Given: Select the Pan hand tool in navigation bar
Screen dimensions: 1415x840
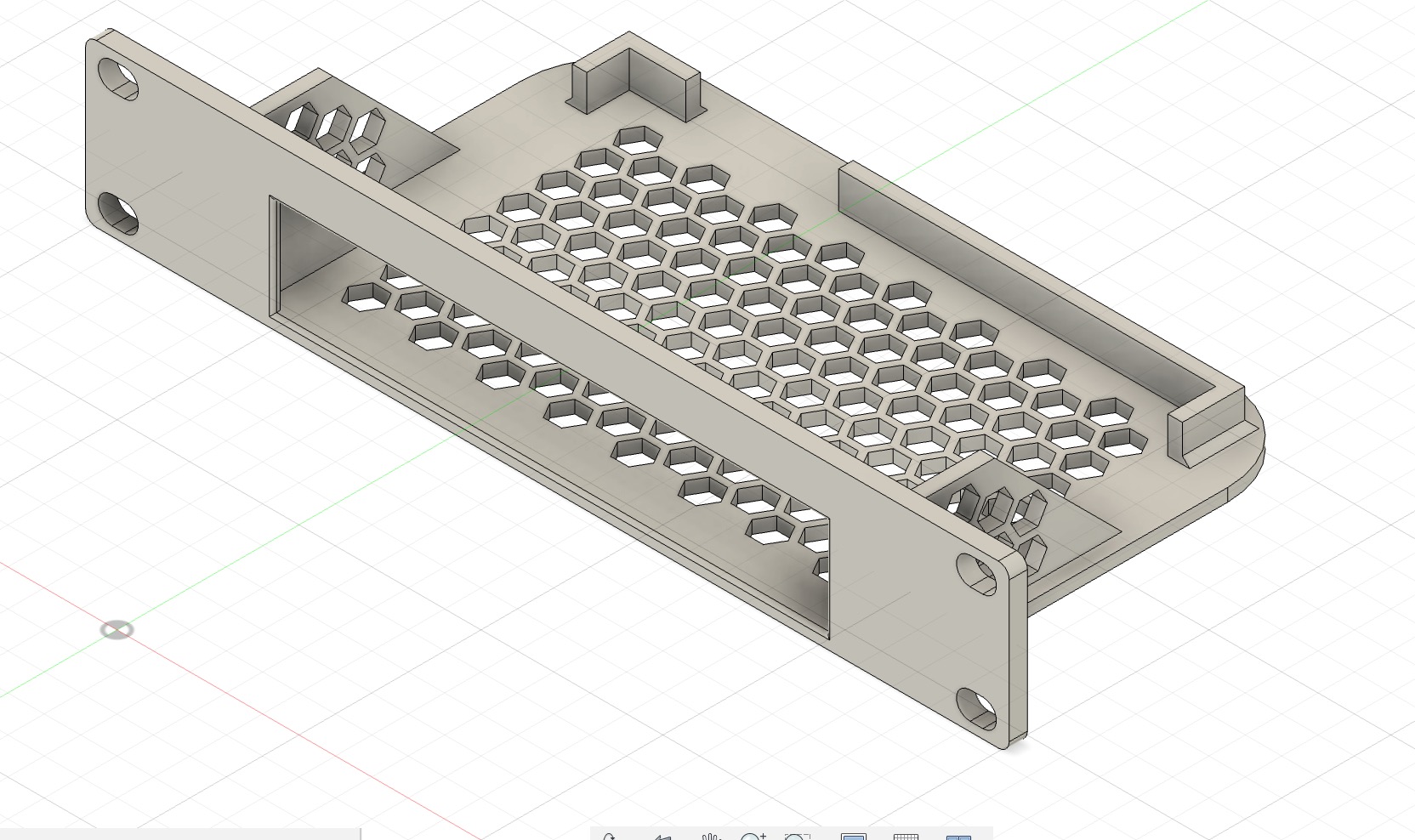Looking at the screenshot, I should point(711,837).
